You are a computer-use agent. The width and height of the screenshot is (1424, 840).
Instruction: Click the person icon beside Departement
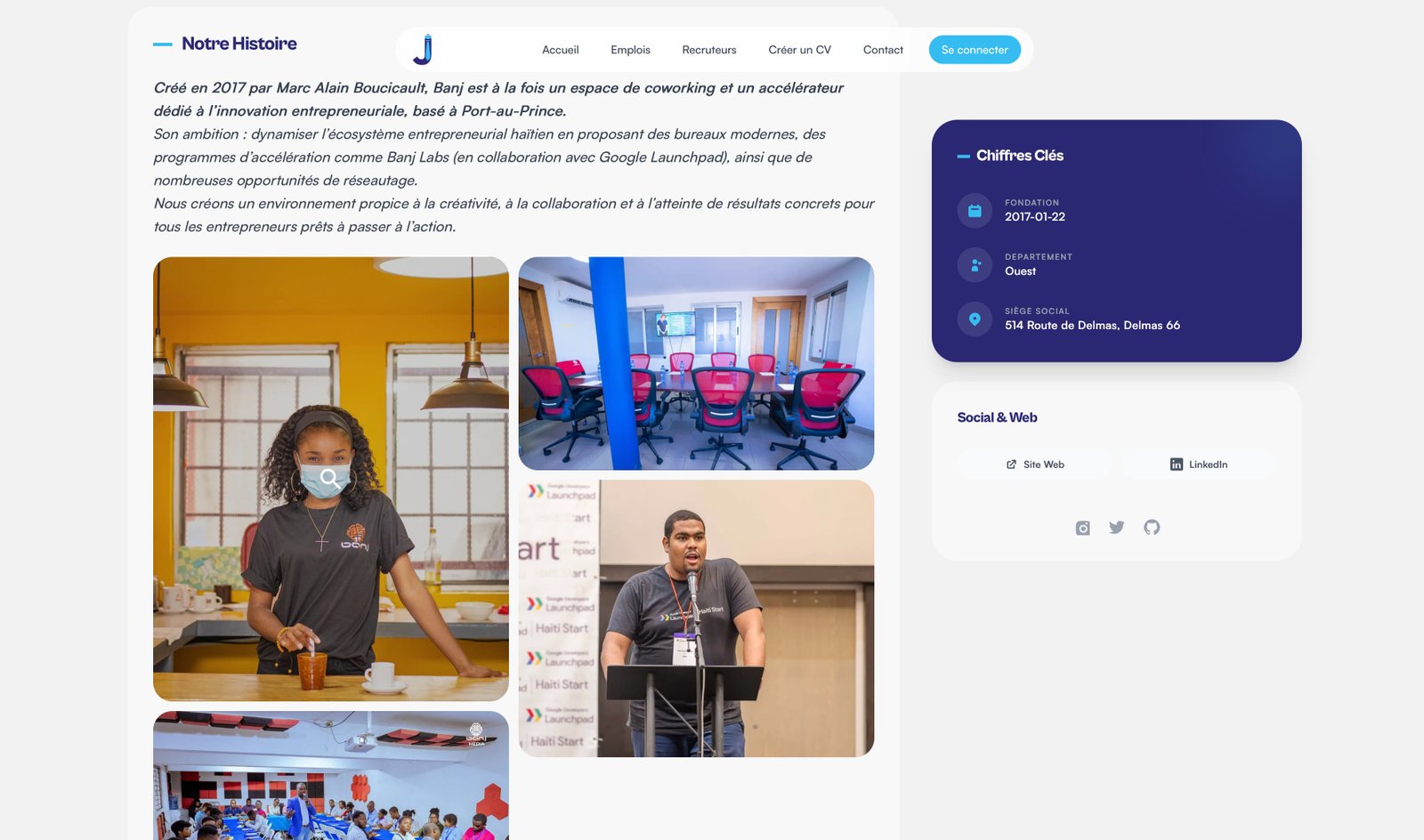click(x=975, y=265)
